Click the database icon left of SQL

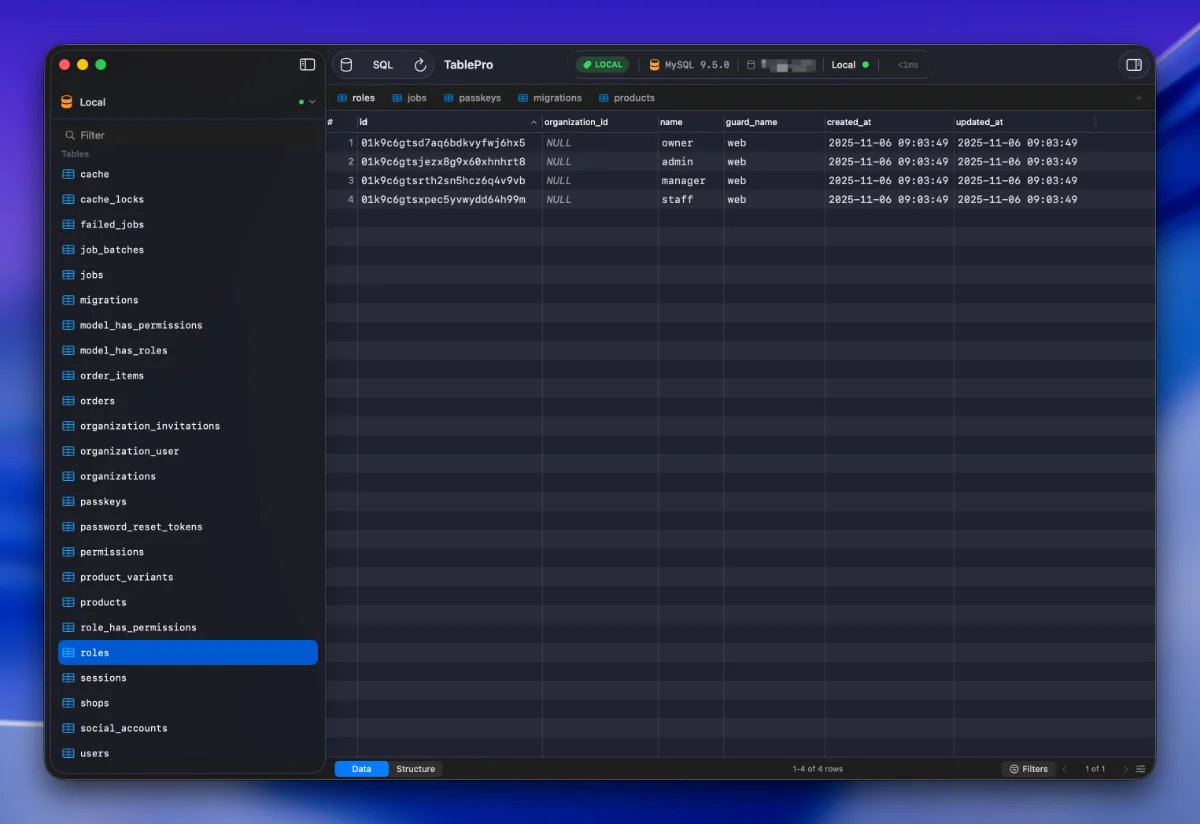click(x=346, y=64)
